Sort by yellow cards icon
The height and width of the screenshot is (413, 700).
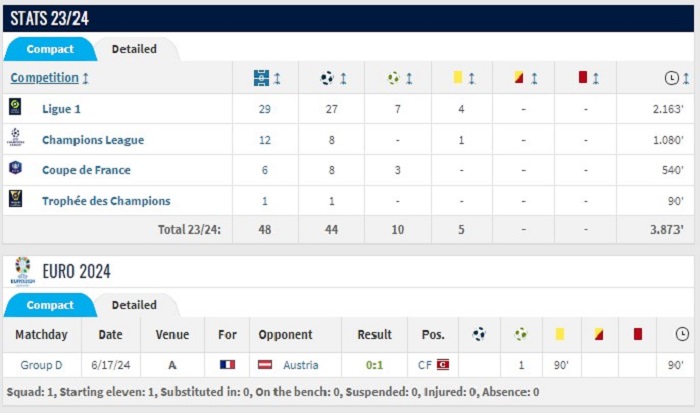tap(458, 77)
